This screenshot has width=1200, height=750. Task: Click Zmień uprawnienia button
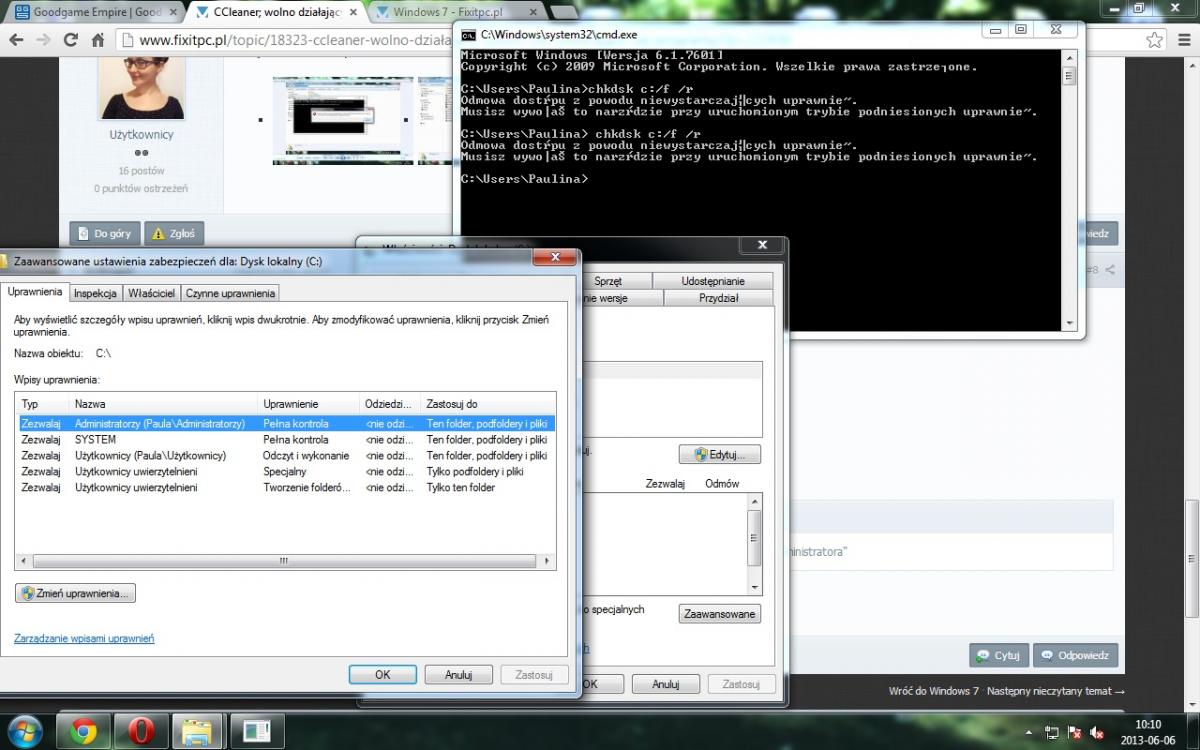tap(76, 593)
